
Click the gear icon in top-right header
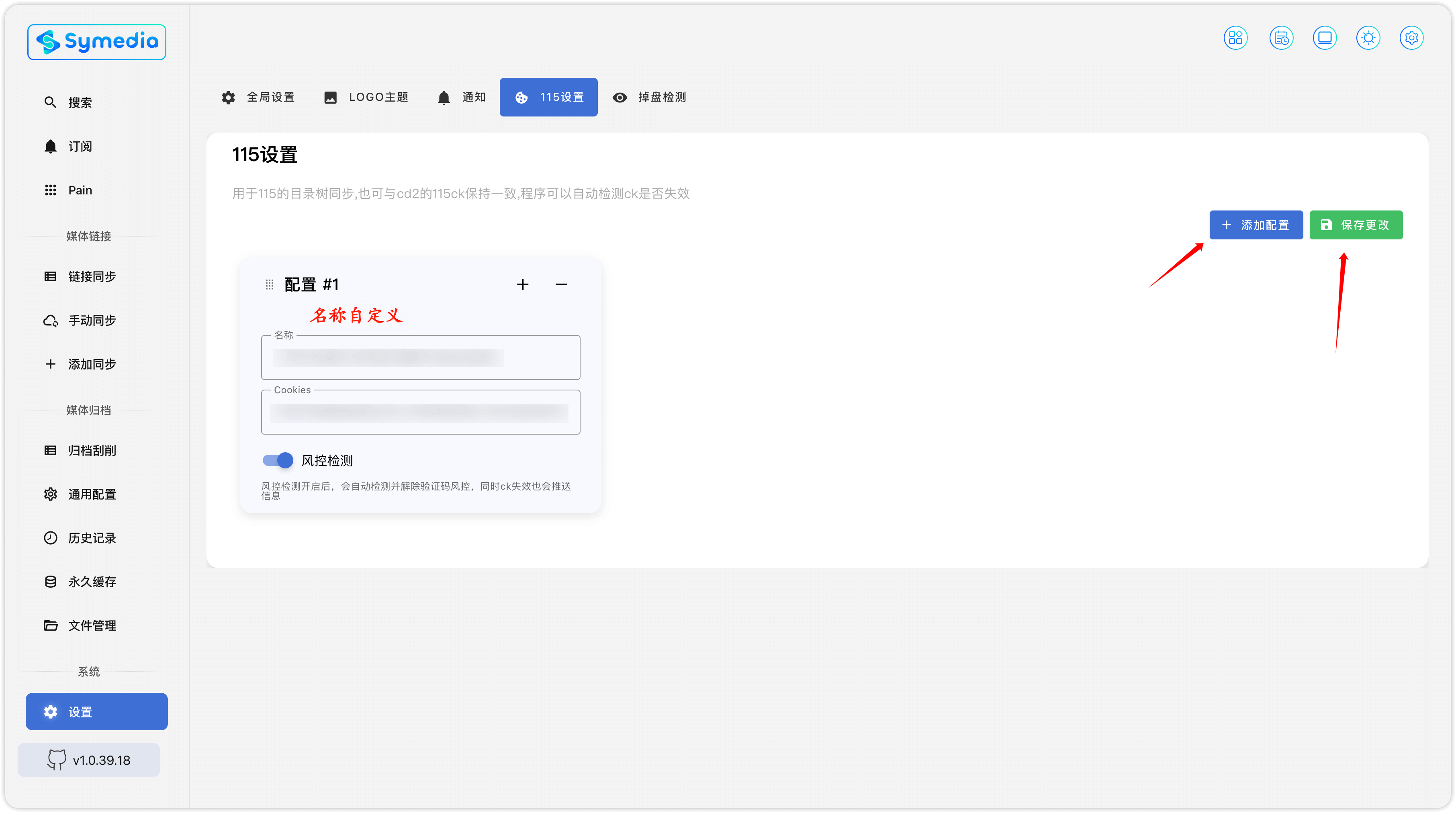tap(1411, 38)
